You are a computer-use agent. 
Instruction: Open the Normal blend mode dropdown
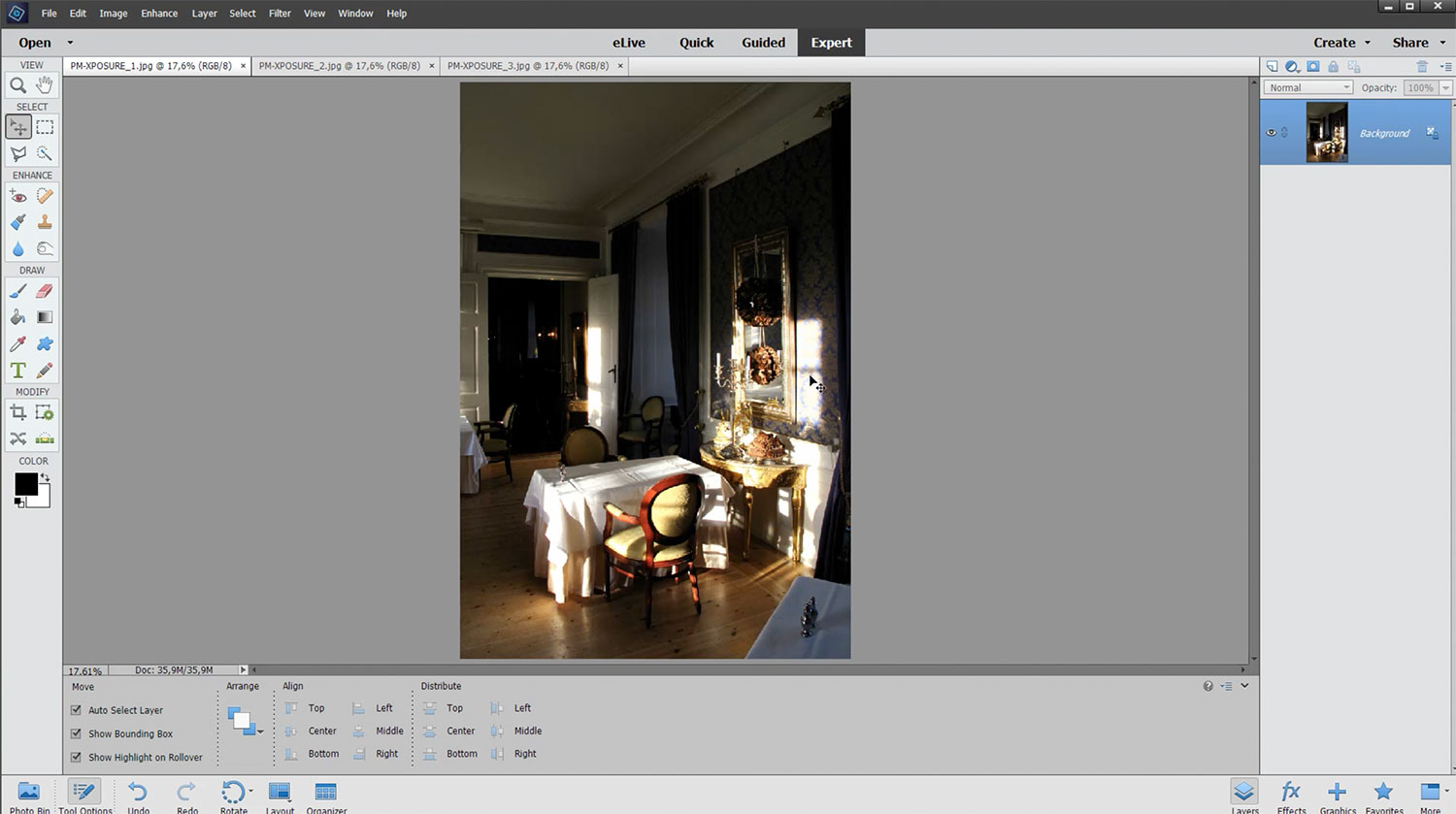pos(1307,87)
